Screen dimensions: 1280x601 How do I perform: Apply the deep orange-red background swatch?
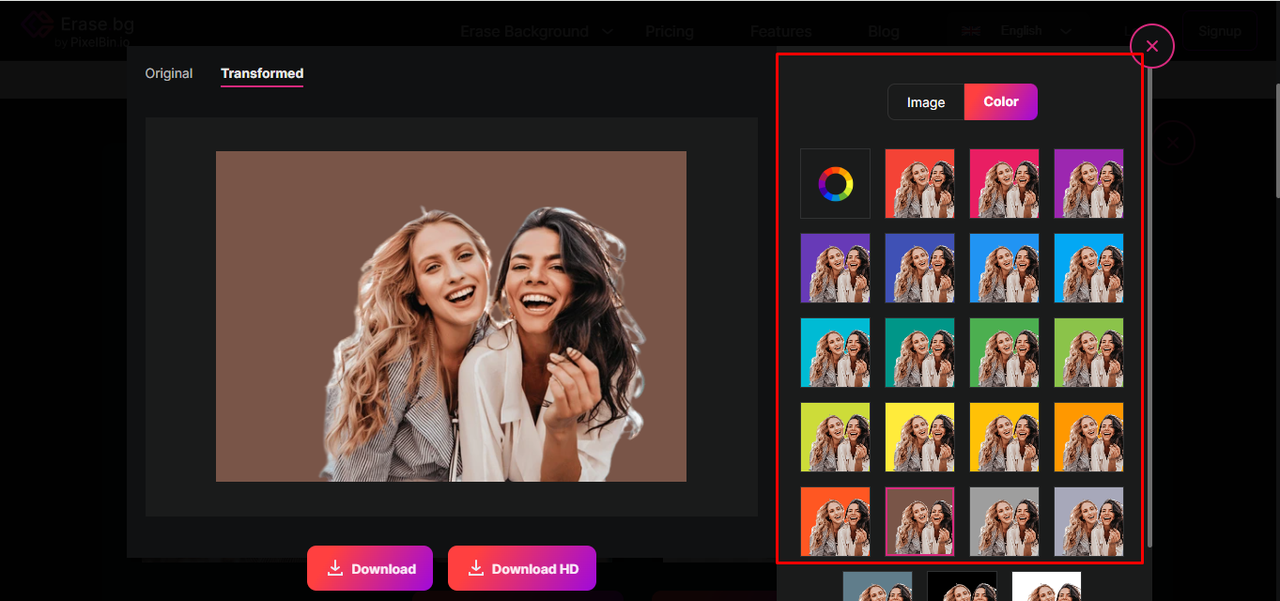click(x=835, y=522)
